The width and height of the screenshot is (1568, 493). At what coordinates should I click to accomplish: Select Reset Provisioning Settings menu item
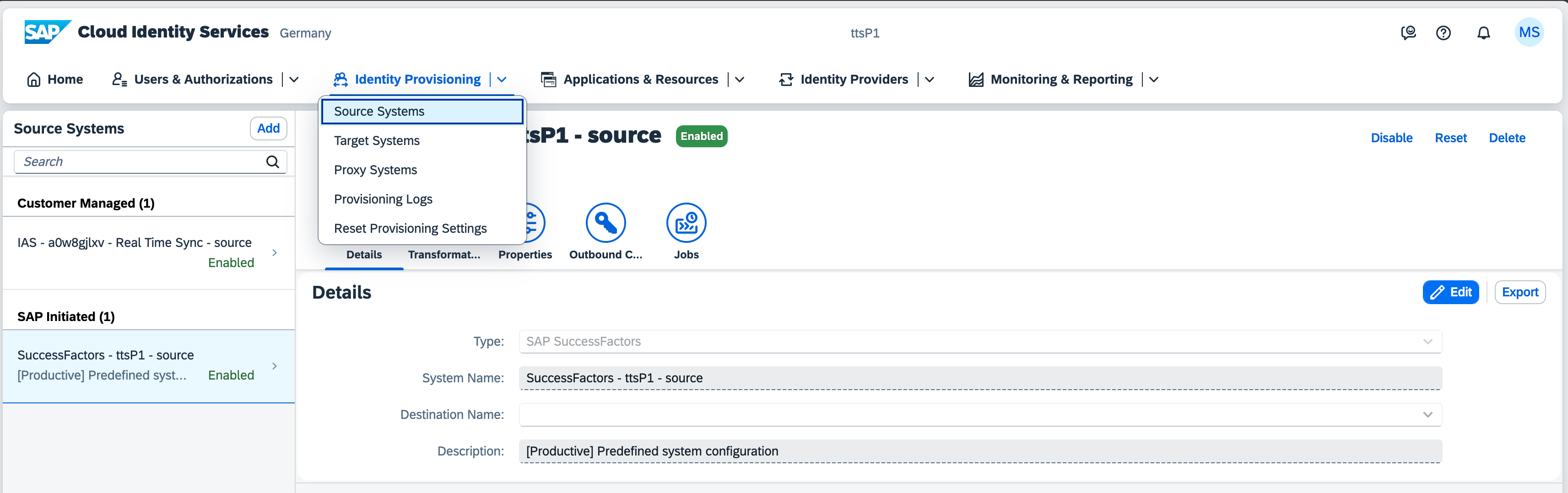click(410, 229)
